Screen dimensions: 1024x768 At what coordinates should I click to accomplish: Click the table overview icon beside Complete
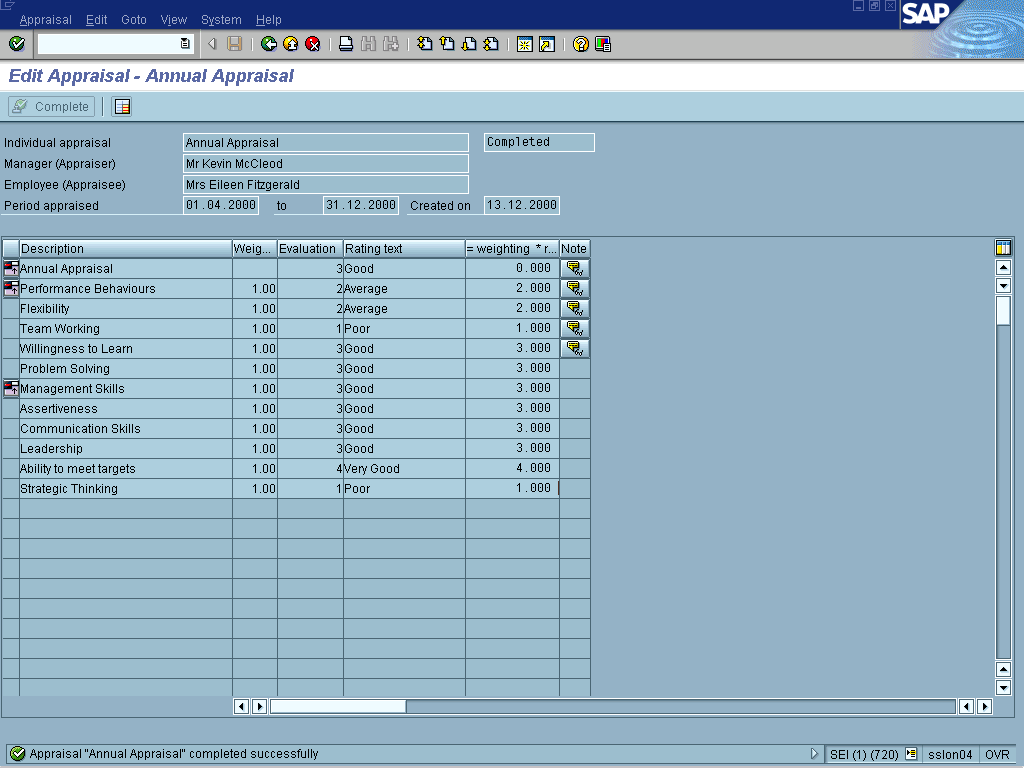tap(122, 106)
